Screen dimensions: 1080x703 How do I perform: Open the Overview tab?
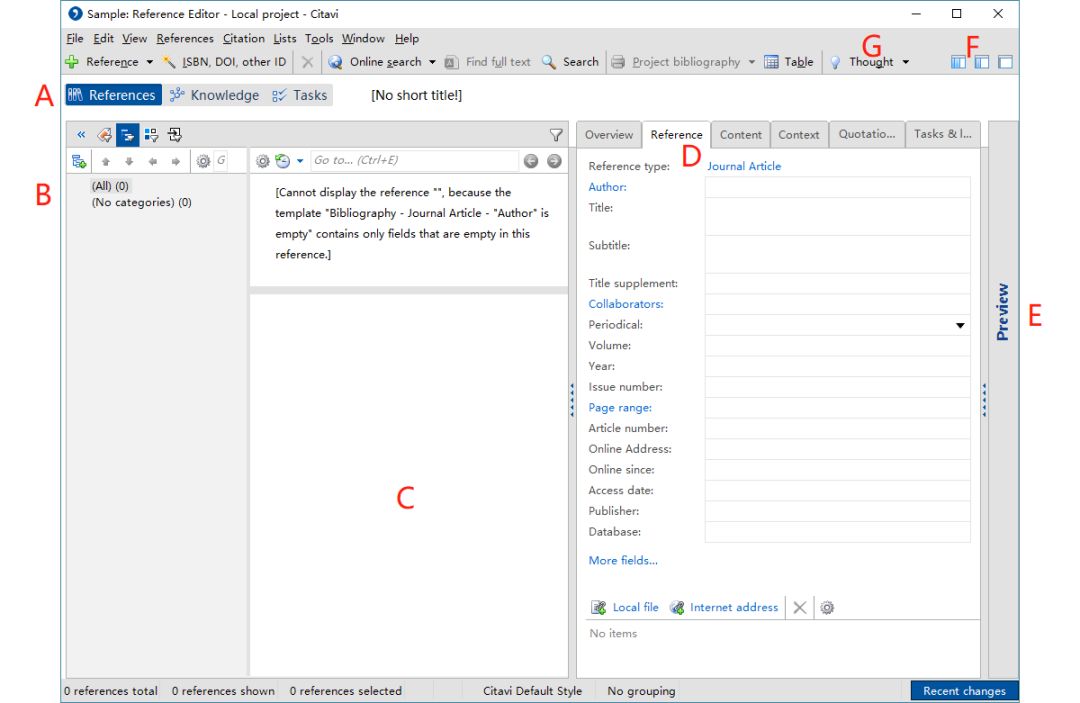[609, 135]
